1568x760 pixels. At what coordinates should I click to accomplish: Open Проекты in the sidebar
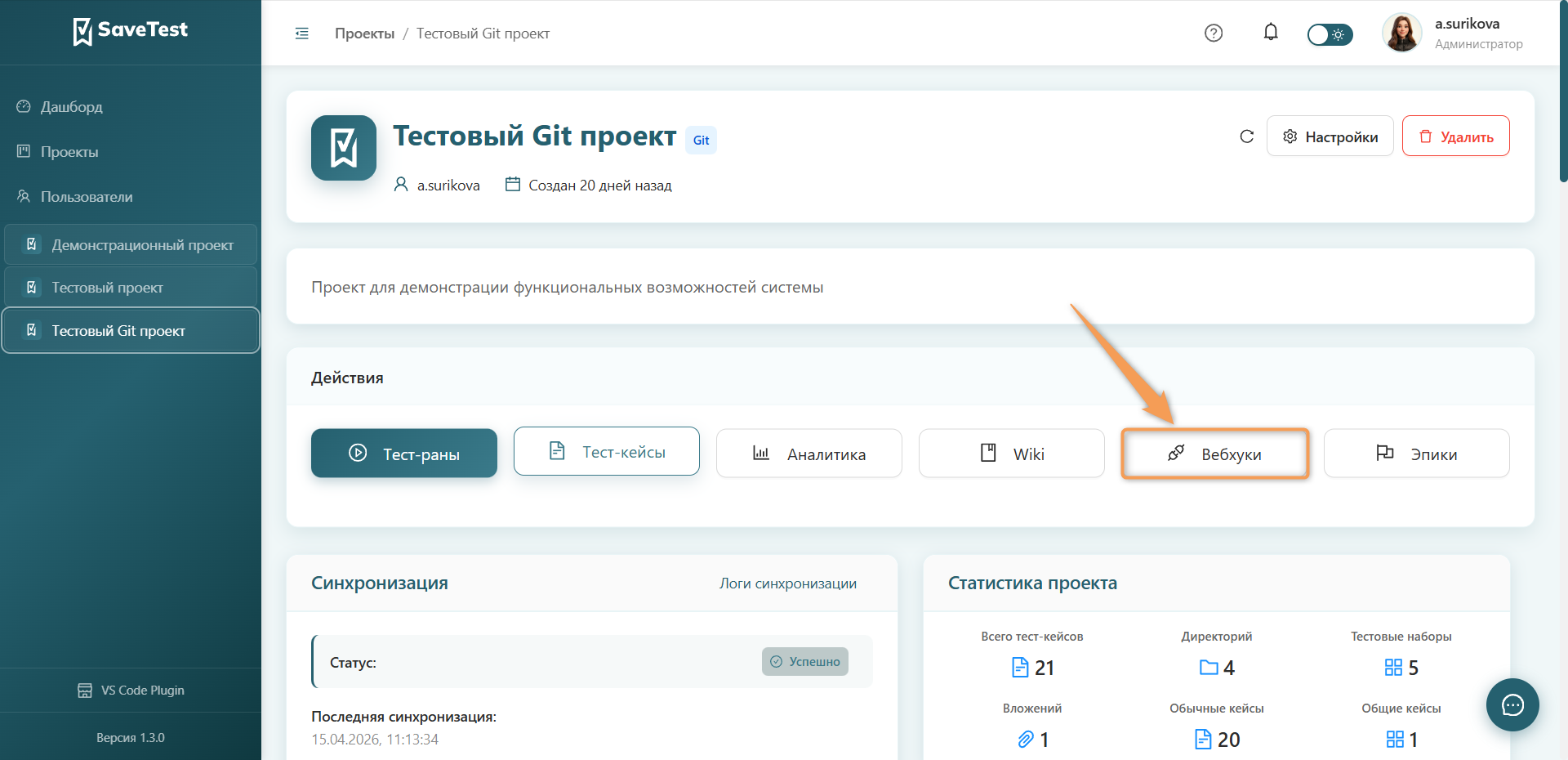click(131, 152)
